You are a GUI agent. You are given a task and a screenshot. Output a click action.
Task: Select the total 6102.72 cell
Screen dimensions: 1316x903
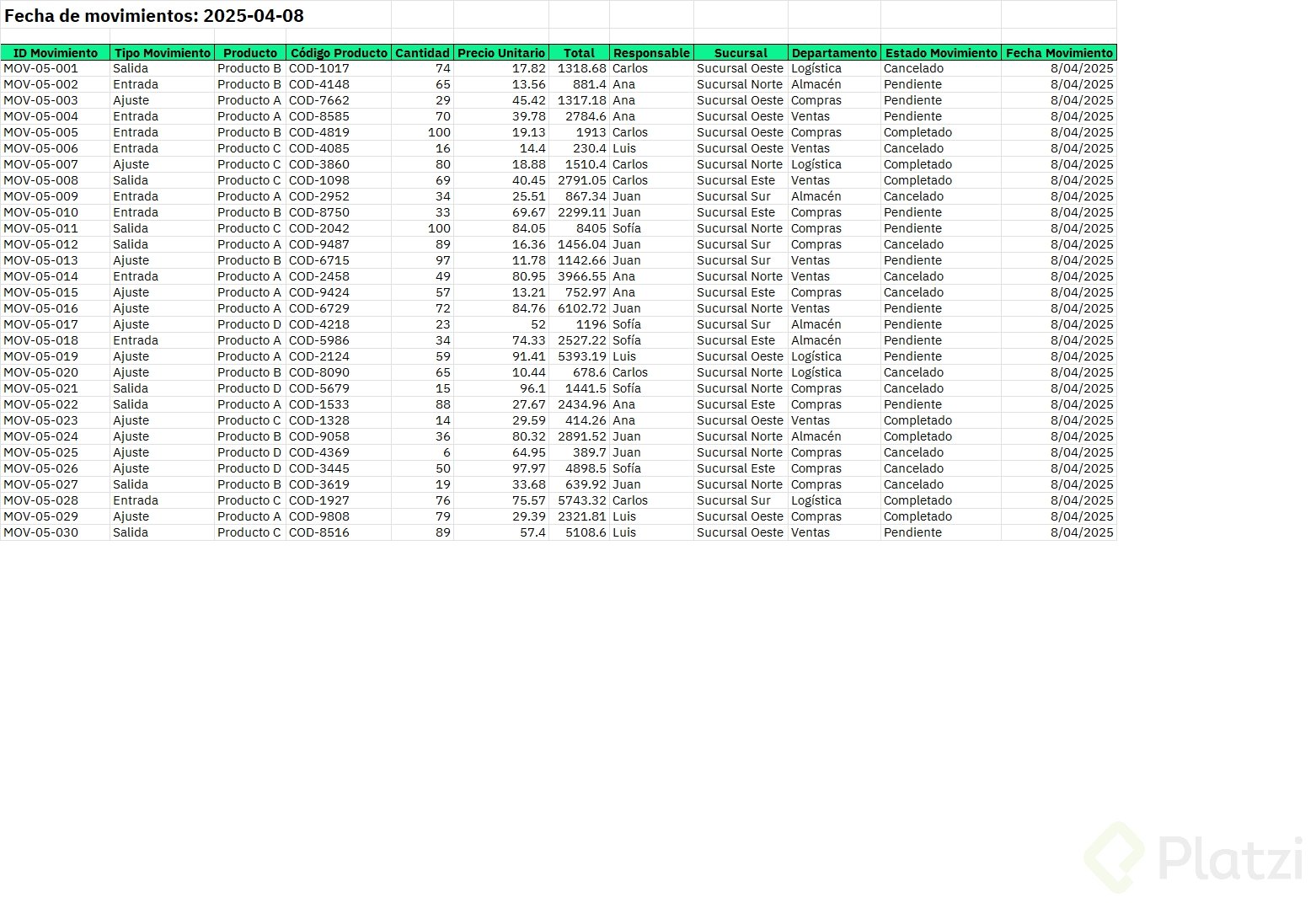click(x=579, y=308)
